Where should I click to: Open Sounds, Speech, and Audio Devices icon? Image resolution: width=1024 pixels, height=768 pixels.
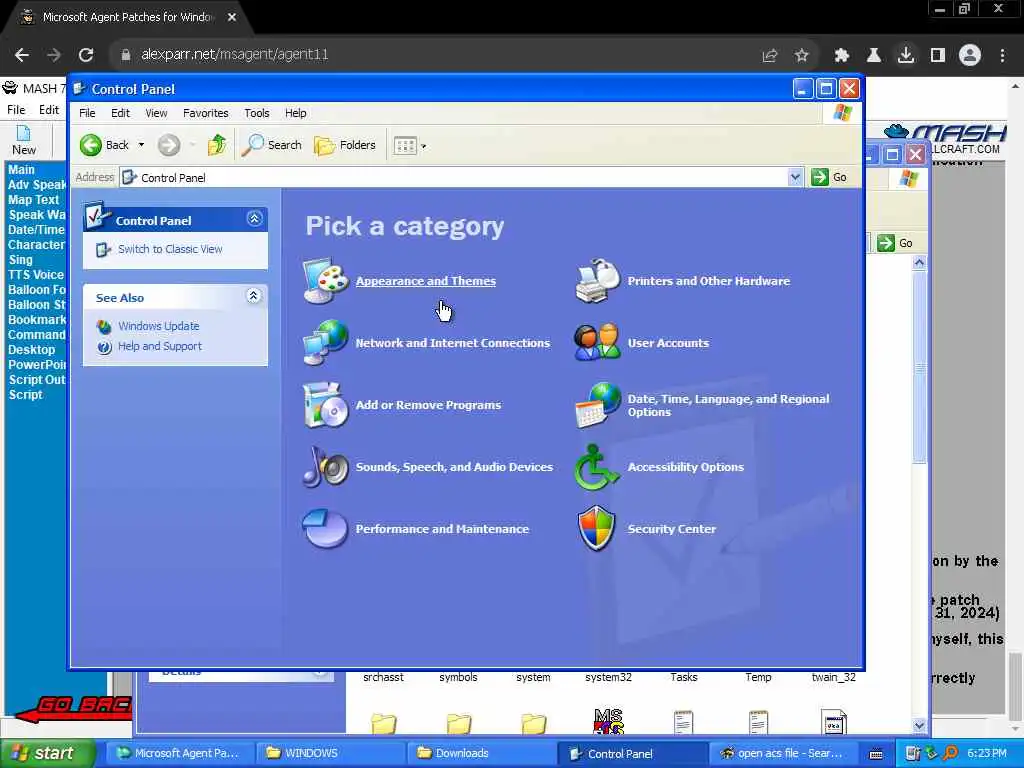click(325, 466)
